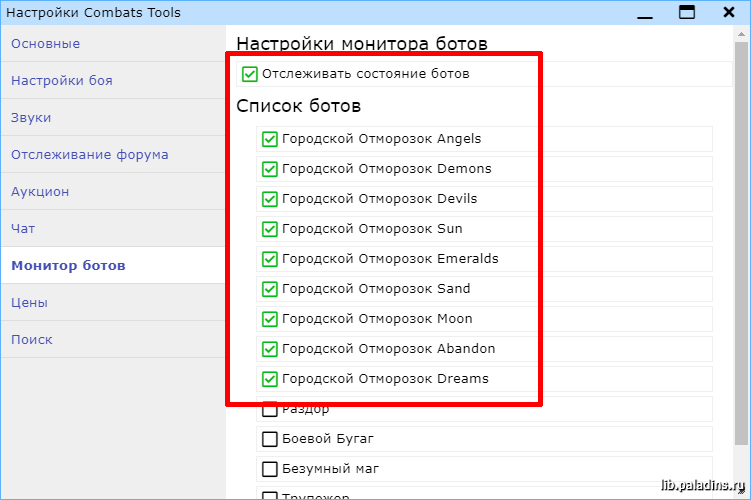
Task: Toggle Городской Отморозок Dreams checkbox
Action: click(269, 379)
